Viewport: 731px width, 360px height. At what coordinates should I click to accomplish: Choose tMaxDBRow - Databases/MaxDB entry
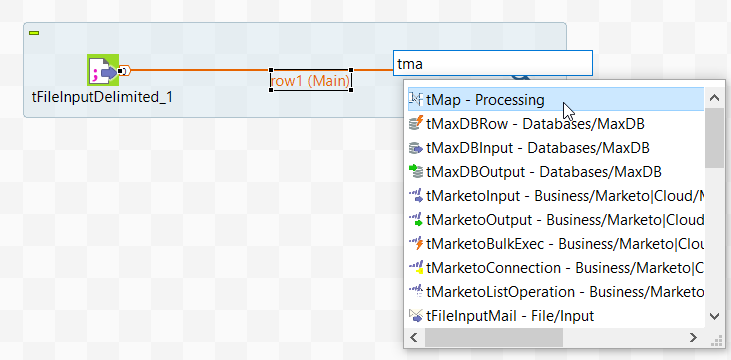click(x=556, y=124)
